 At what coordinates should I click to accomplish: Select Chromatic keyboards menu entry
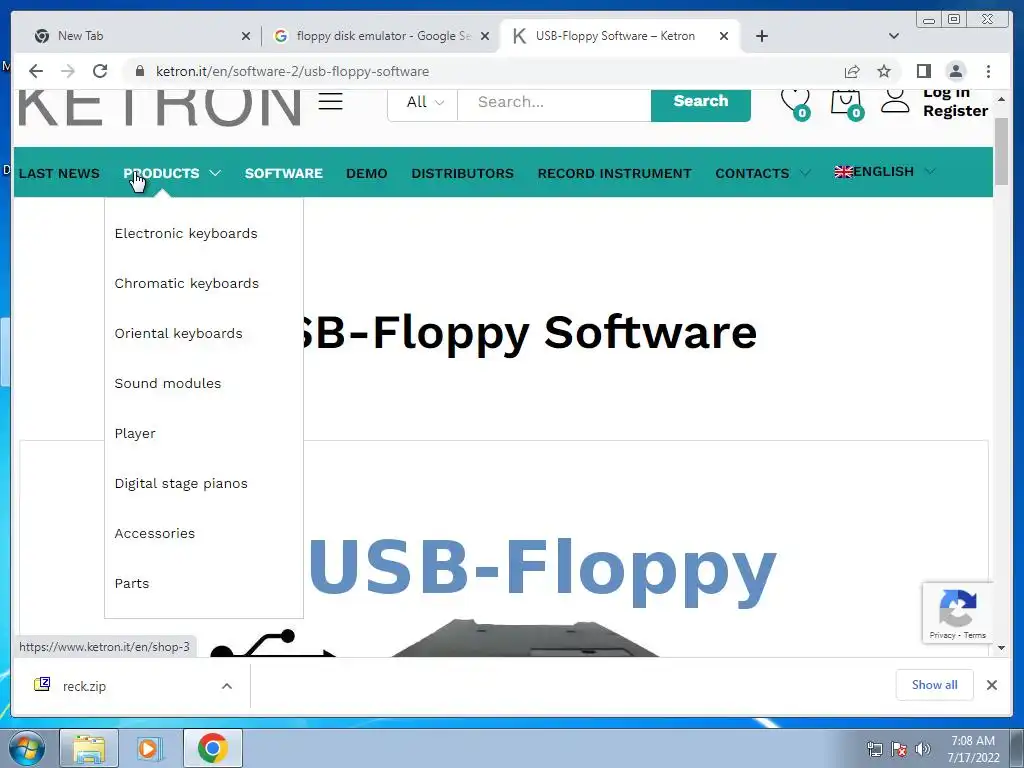click(x=187, y=283)
